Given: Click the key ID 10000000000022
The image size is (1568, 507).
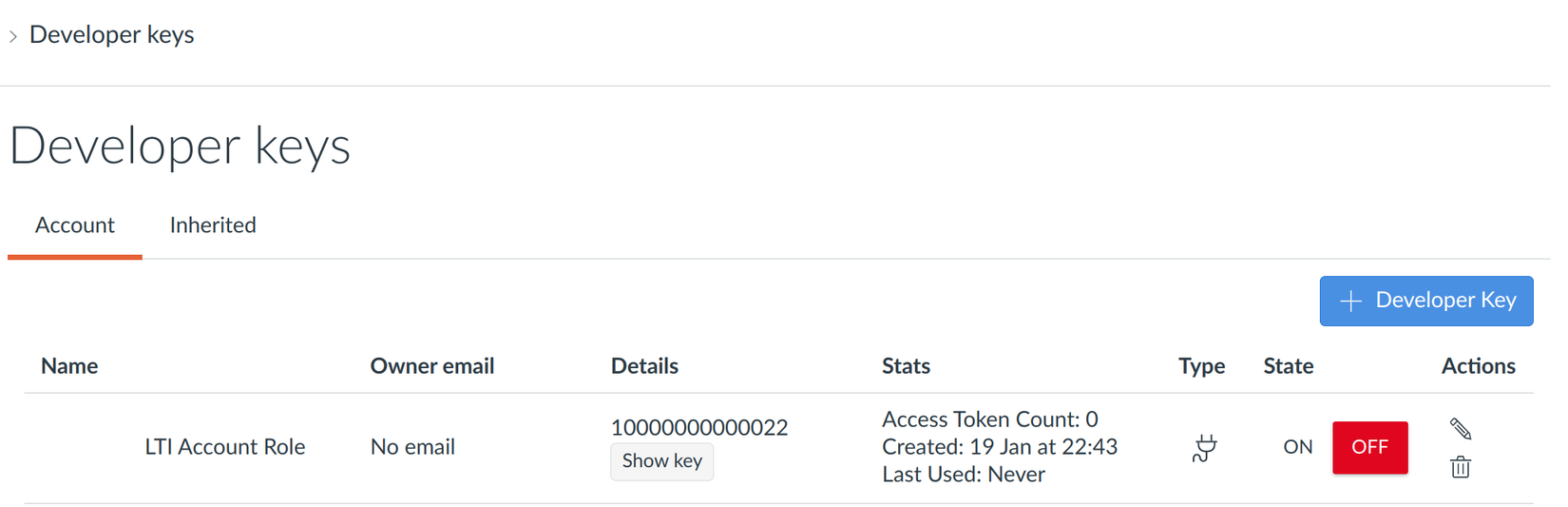Looking at the screenshot, I should tap(698, 428).
